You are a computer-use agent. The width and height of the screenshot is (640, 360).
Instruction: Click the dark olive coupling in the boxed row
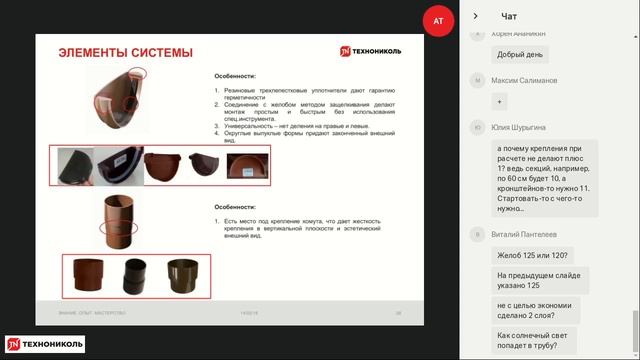tap(183, 276)
